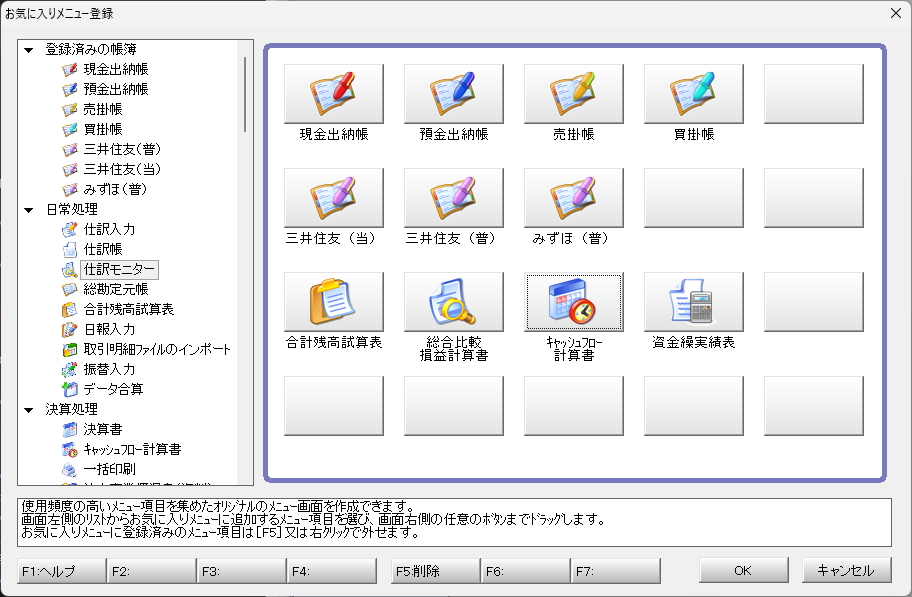Select 決算書 under 決算処理
The image size is (912, 597).
click(x=102, y=429)
